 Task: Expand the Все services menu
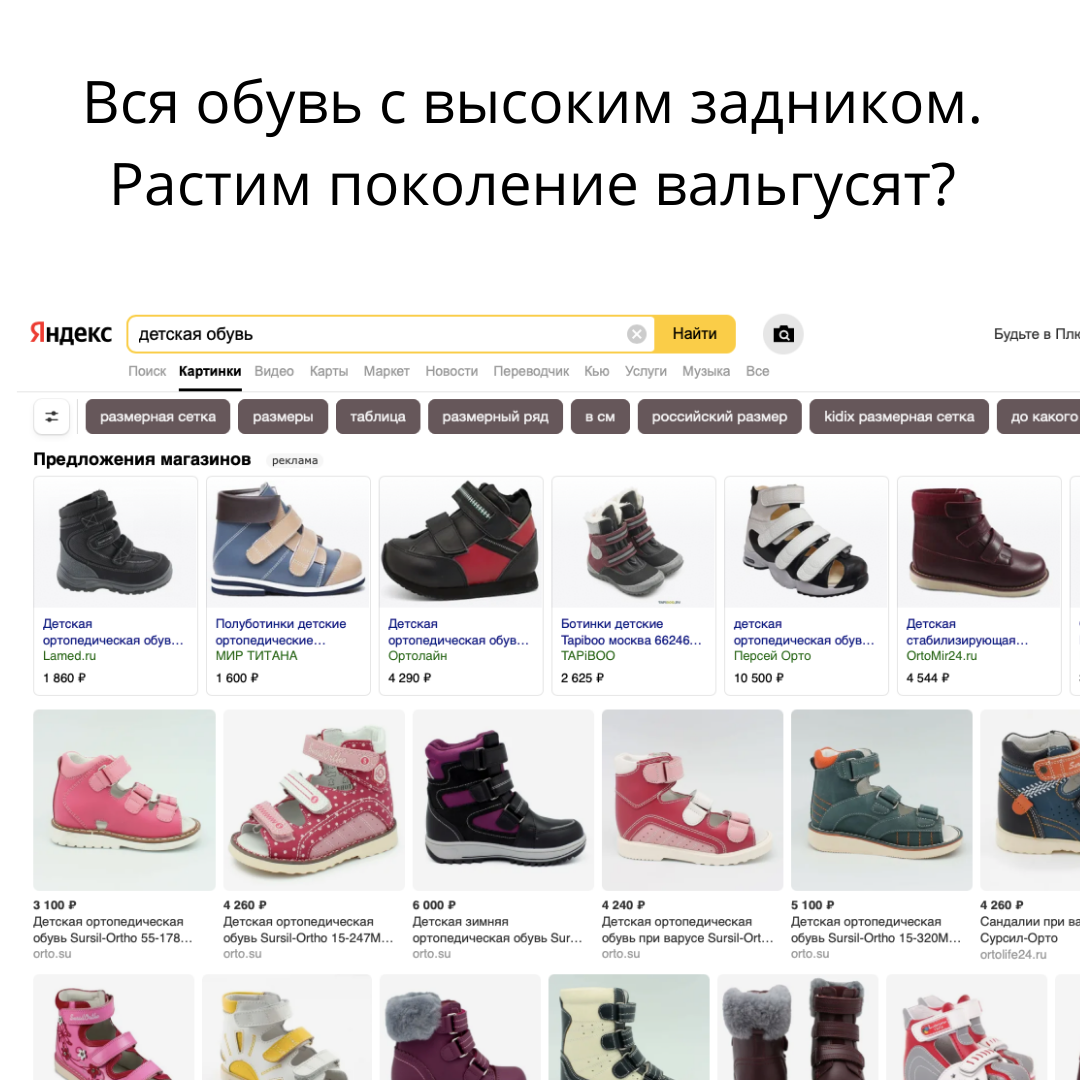pos(757,371)
